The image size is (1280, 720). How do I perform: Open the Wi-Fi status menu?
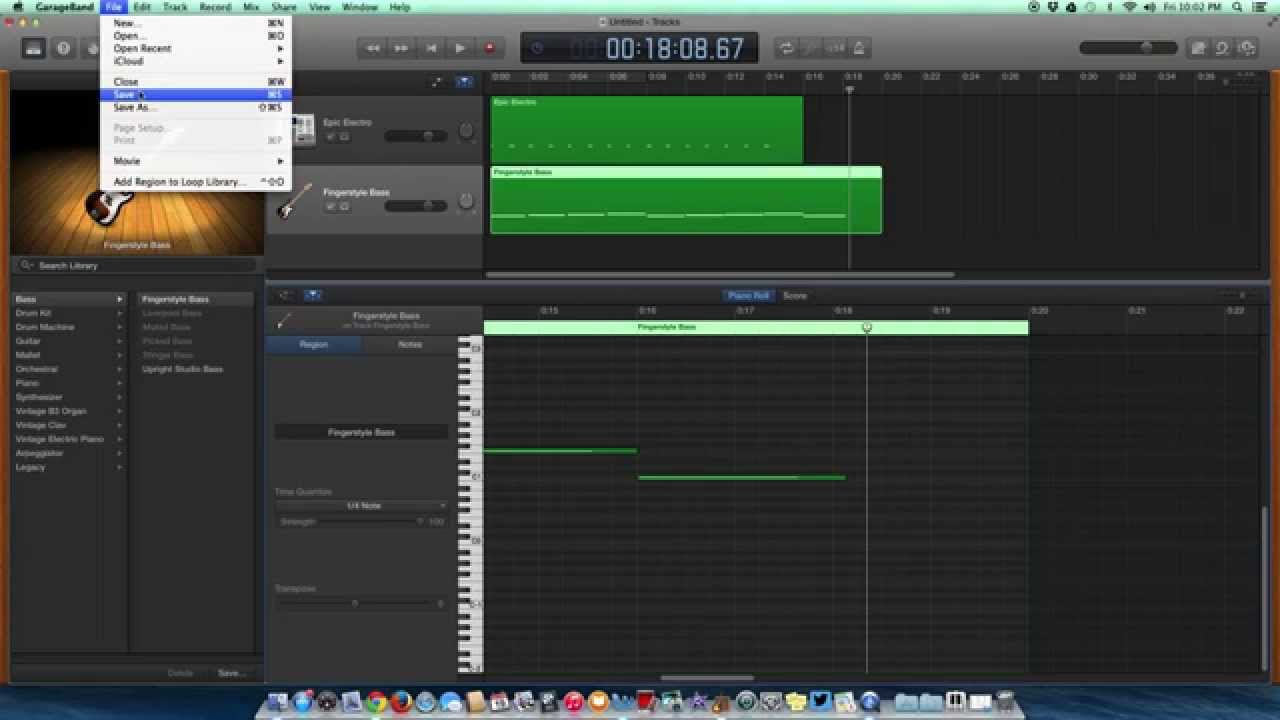coord(1130,7)
